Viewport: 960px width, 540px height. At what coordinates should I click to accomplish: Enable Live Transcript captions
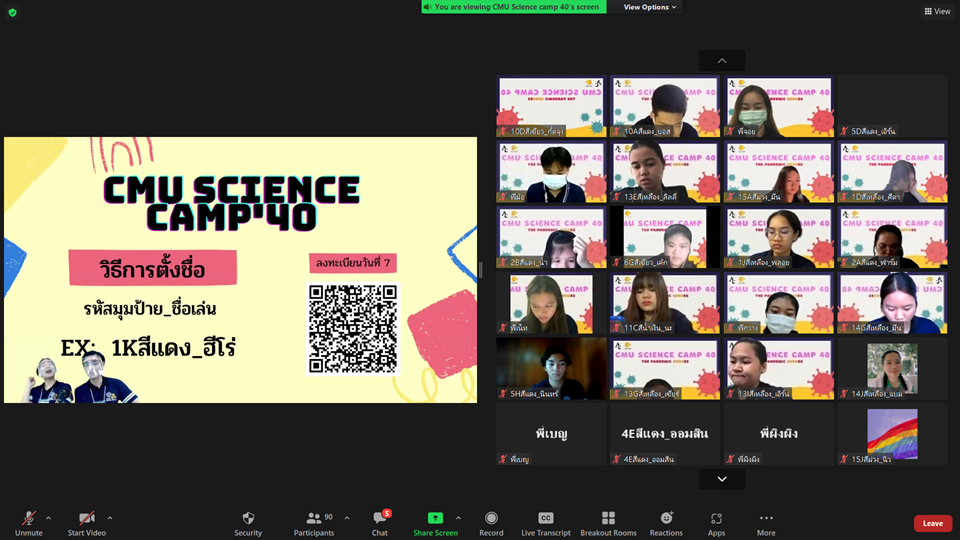click(x=546, y=518)
